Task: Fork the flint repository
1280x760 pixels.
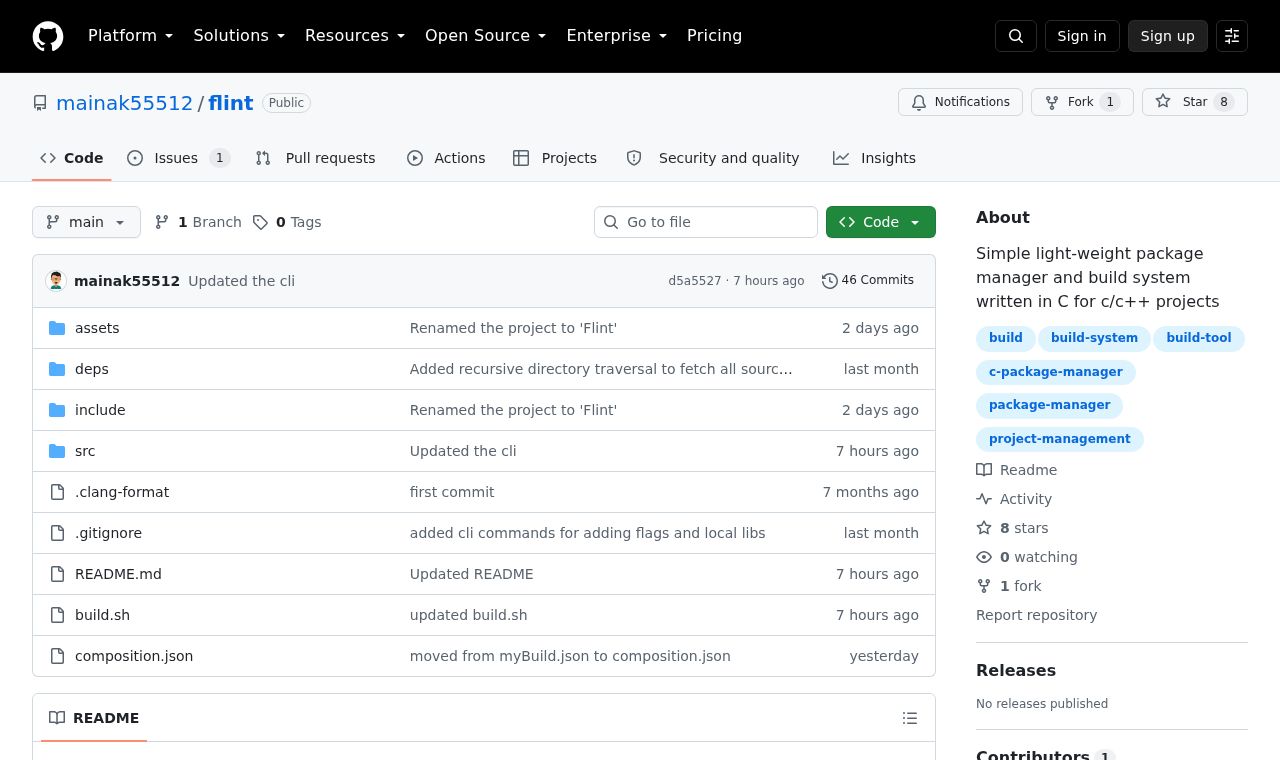Action: (1082, 102)
